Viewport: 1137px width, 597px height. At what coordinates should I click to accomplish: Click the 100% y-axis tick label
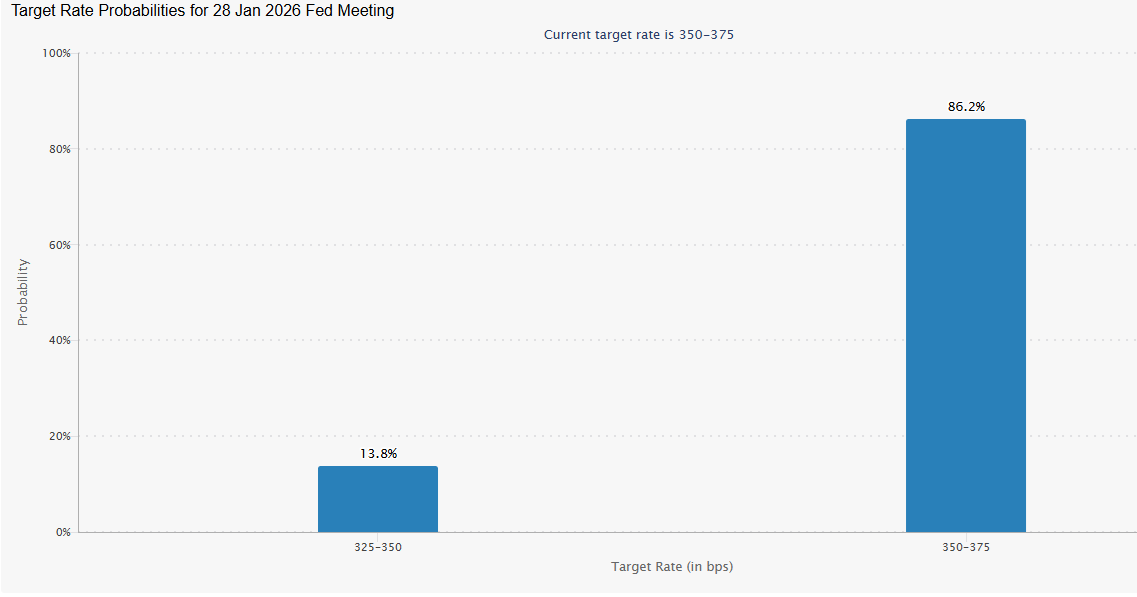(x=56, y=53)
